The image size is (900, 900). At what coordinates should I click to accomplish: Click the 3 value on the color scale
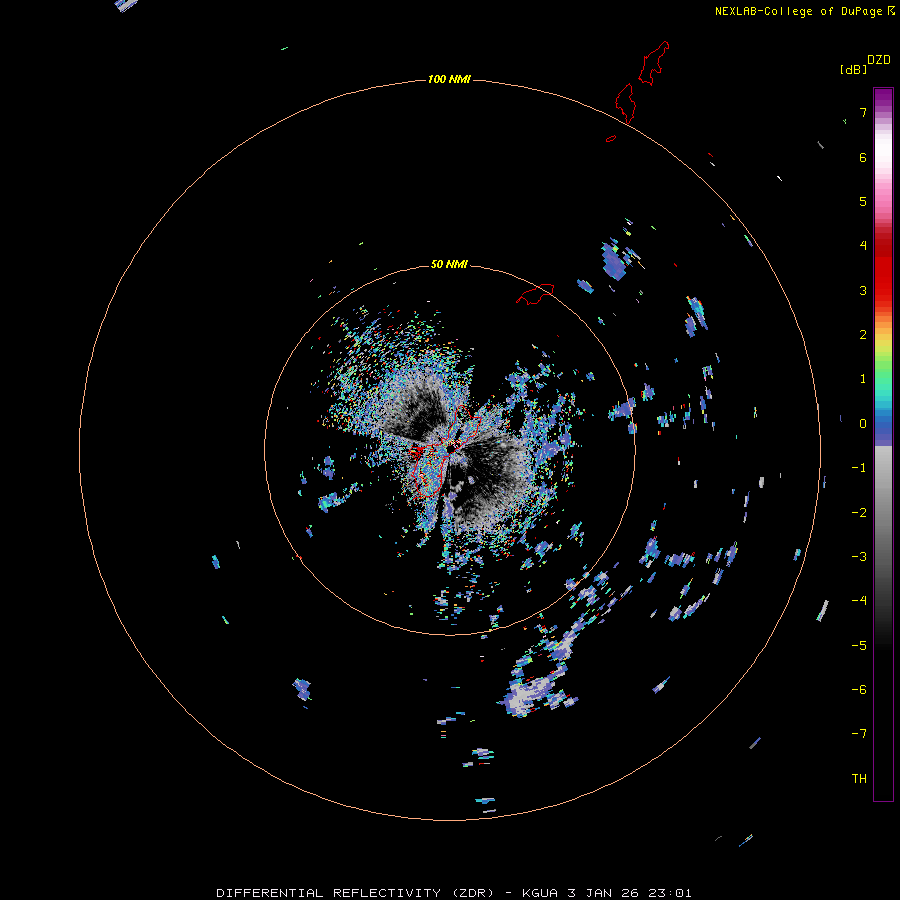click(863, 290)
